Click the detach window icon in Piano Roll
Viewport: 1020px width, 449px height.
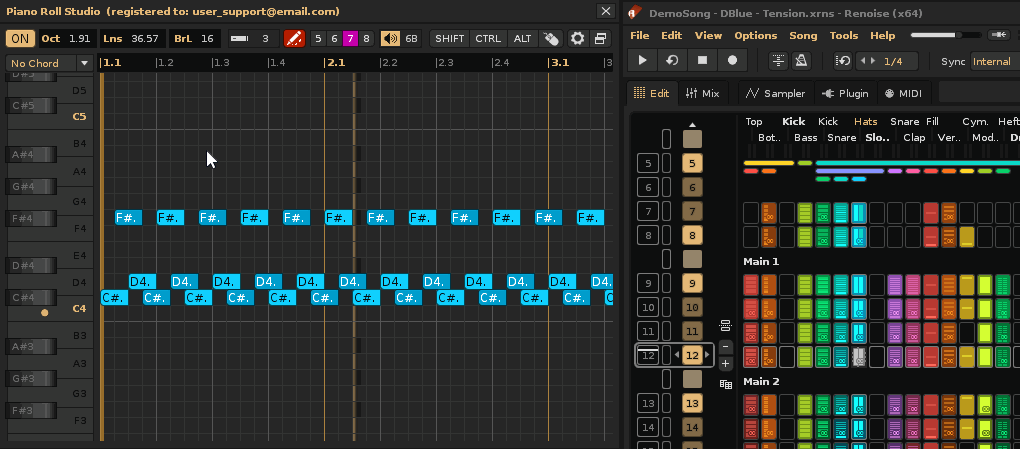click(x=600, y=39)
